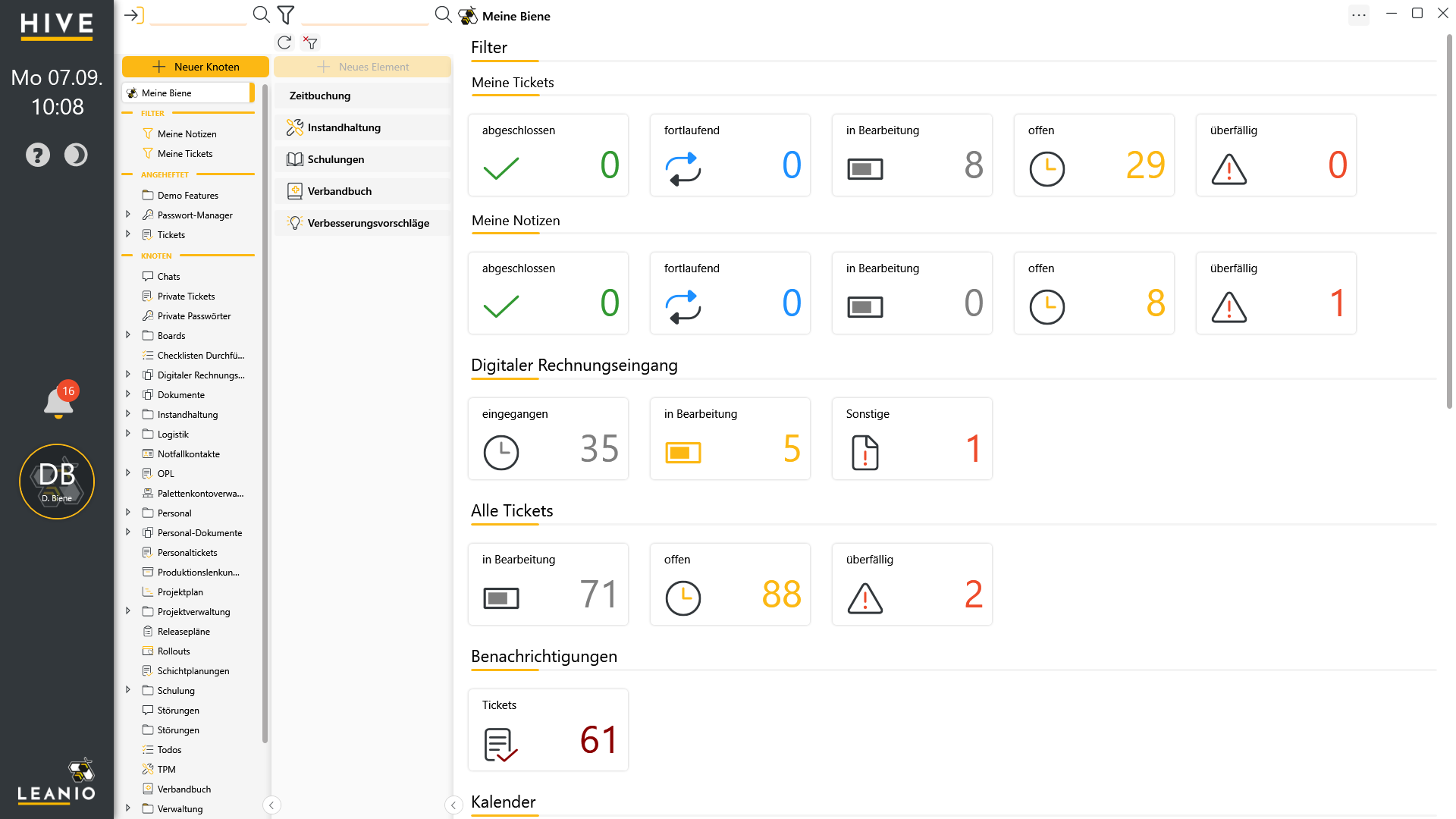Click the login arrow icon at top left
The height and width of the screenshot is (819, 1456).
point(133,15)
